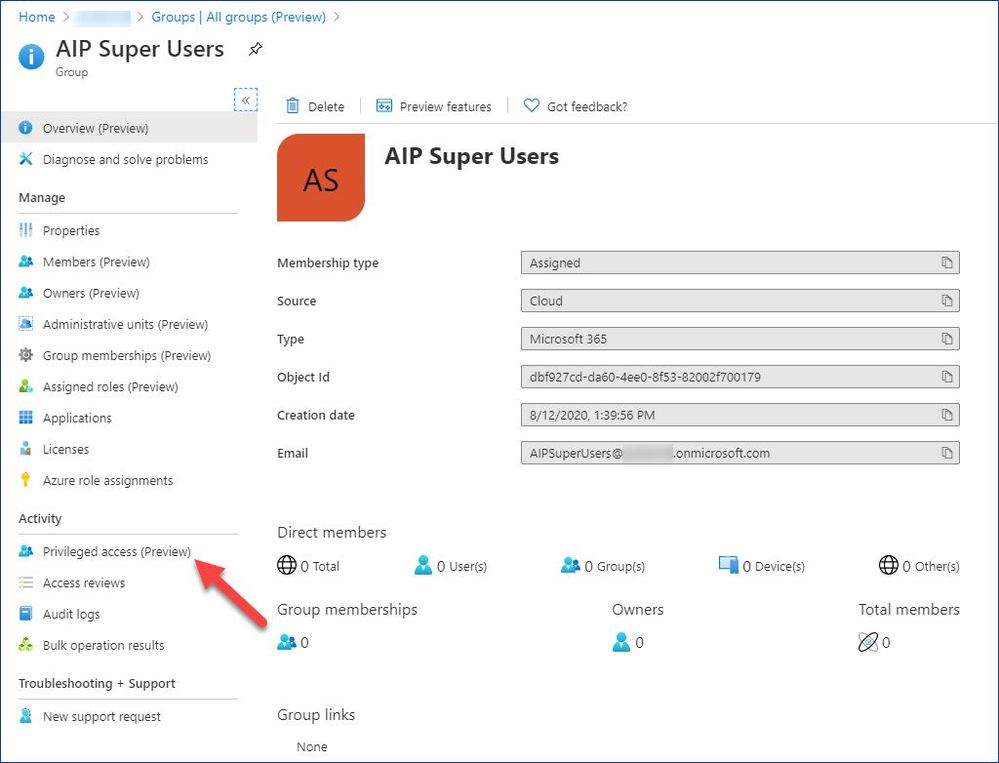
Task: Click the Preview features toolbar icon
Action: click(384, 106)
